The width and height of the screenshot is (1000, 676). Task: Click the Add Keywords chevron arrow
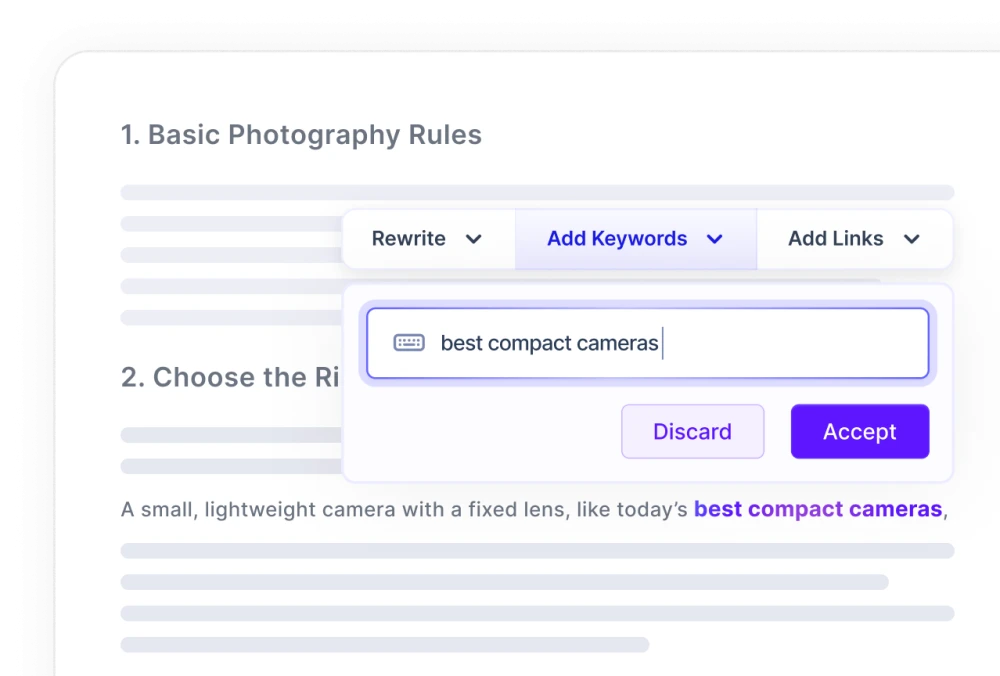pos(715,239)
